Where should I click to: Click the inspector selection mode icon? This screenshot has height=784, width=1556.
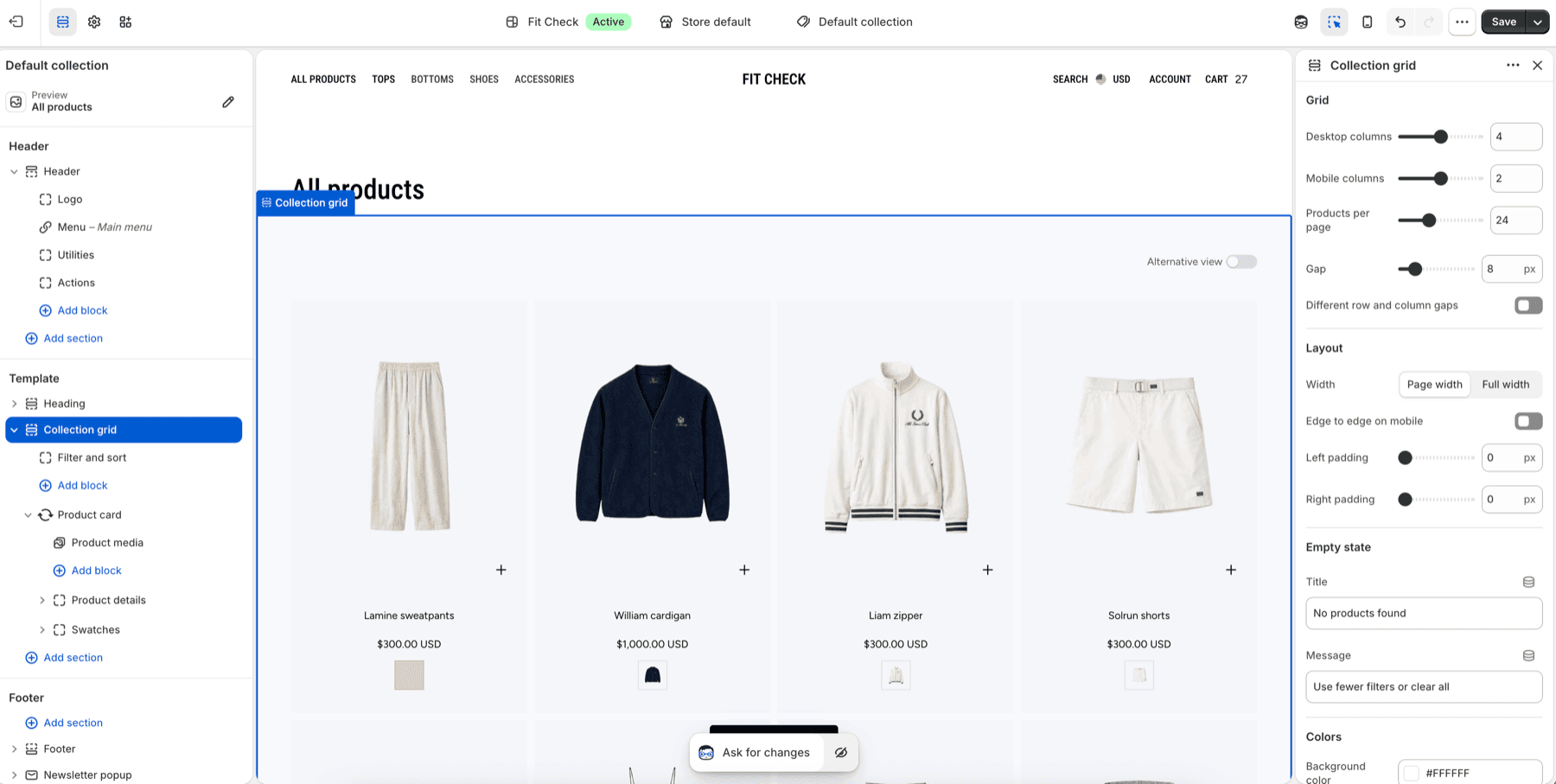[x=1334, y=22]
